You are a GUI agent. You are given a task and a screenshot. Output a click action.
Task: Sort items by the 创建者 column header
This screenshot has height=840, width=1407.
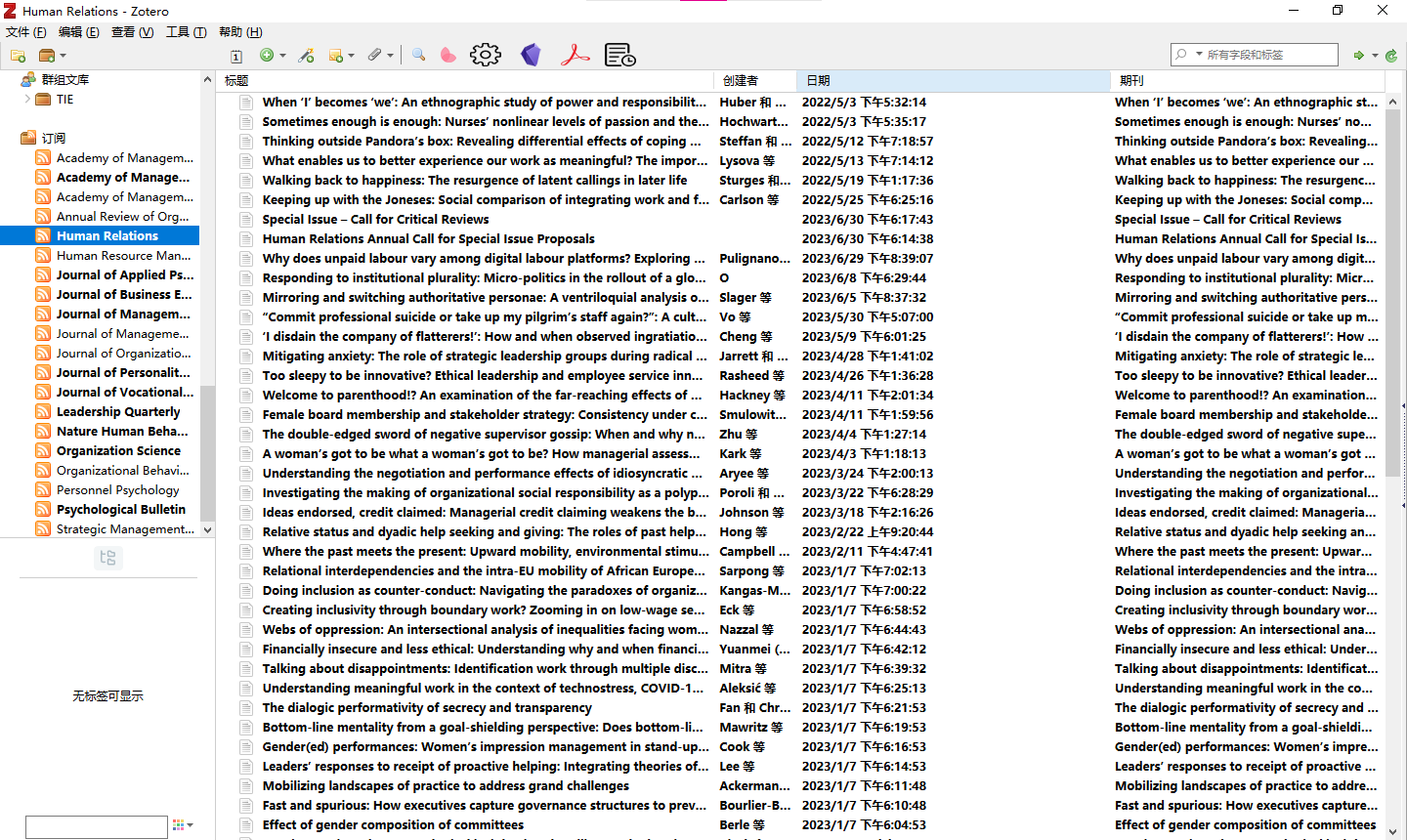(x=755, y=80)
